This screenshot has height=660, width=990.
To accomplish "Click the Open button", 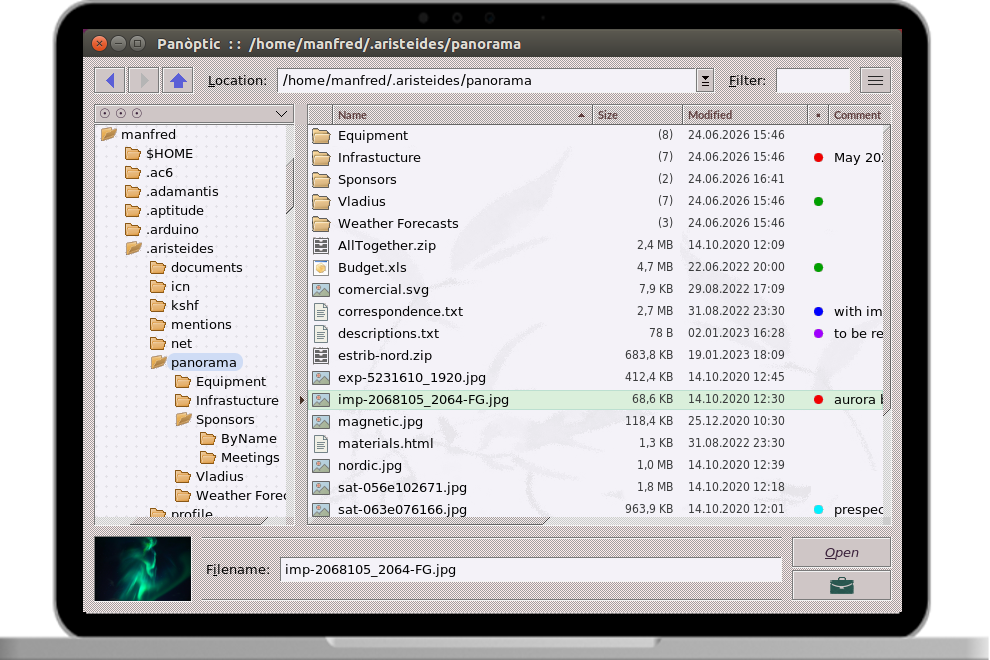I will point(842,553).
